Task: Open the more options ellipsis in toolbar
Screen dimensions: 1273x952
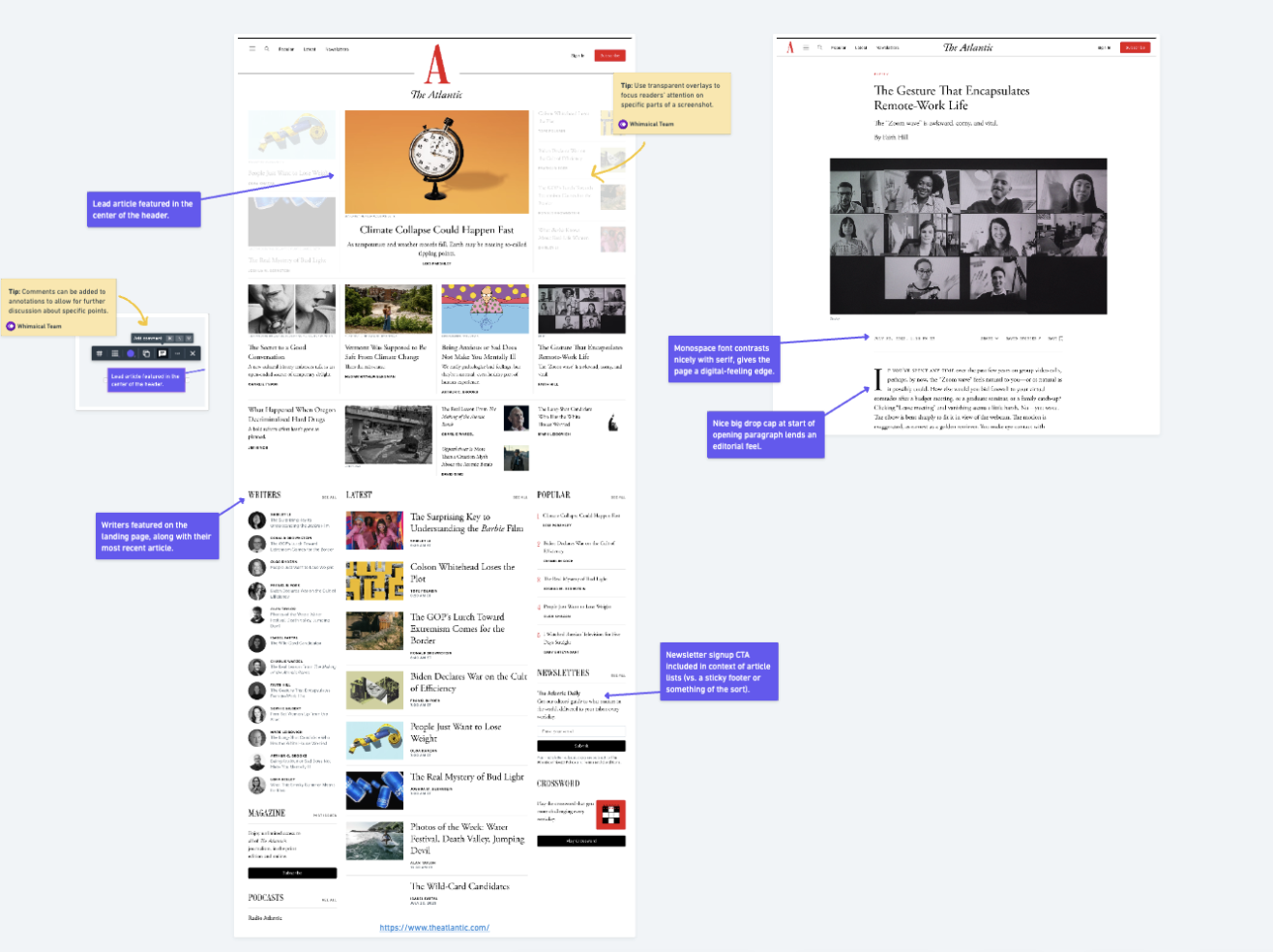Action: pyautogui.click(x=177, y=354)
